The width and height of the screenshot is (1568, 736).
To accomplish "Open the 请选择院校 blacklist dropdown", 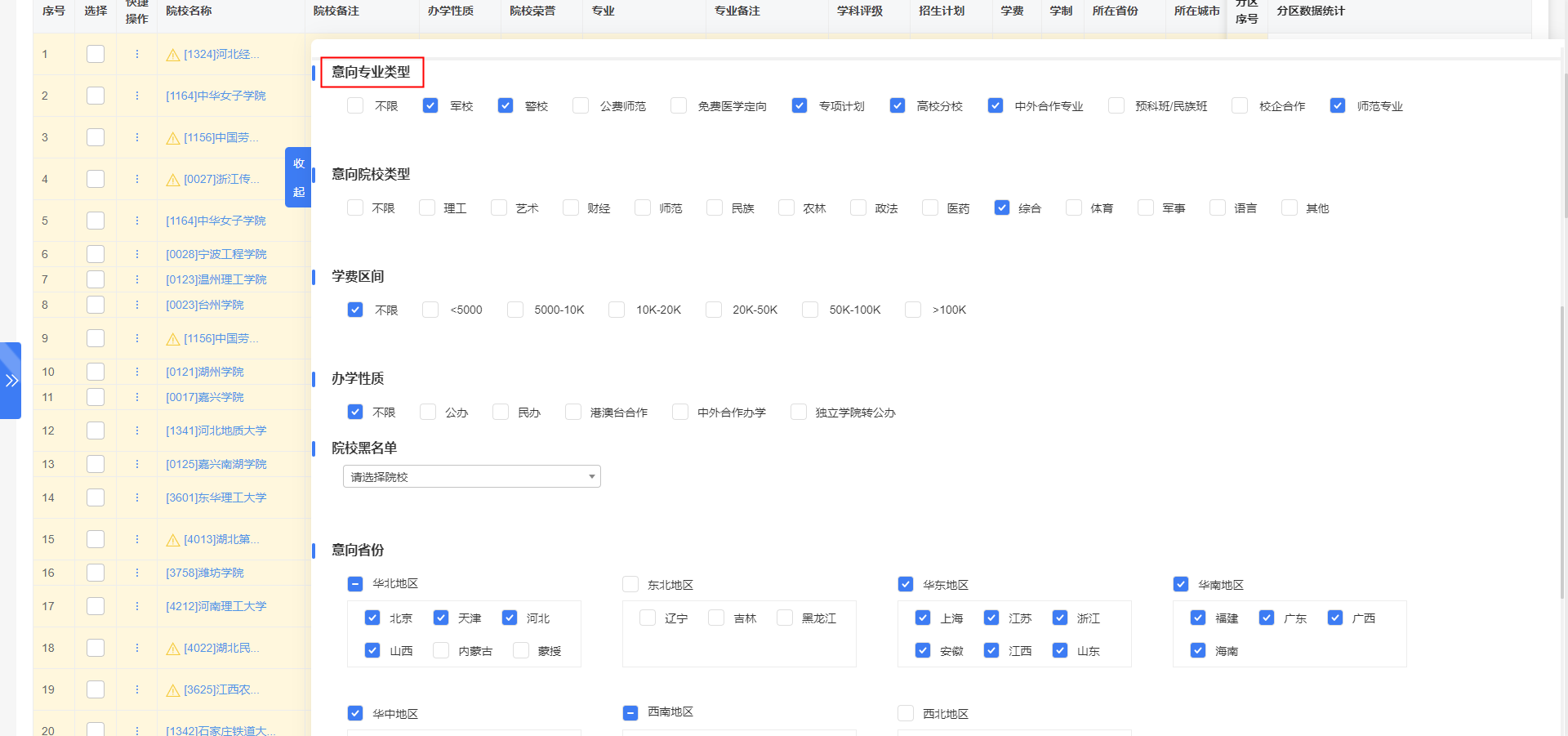I will [471, 476].
